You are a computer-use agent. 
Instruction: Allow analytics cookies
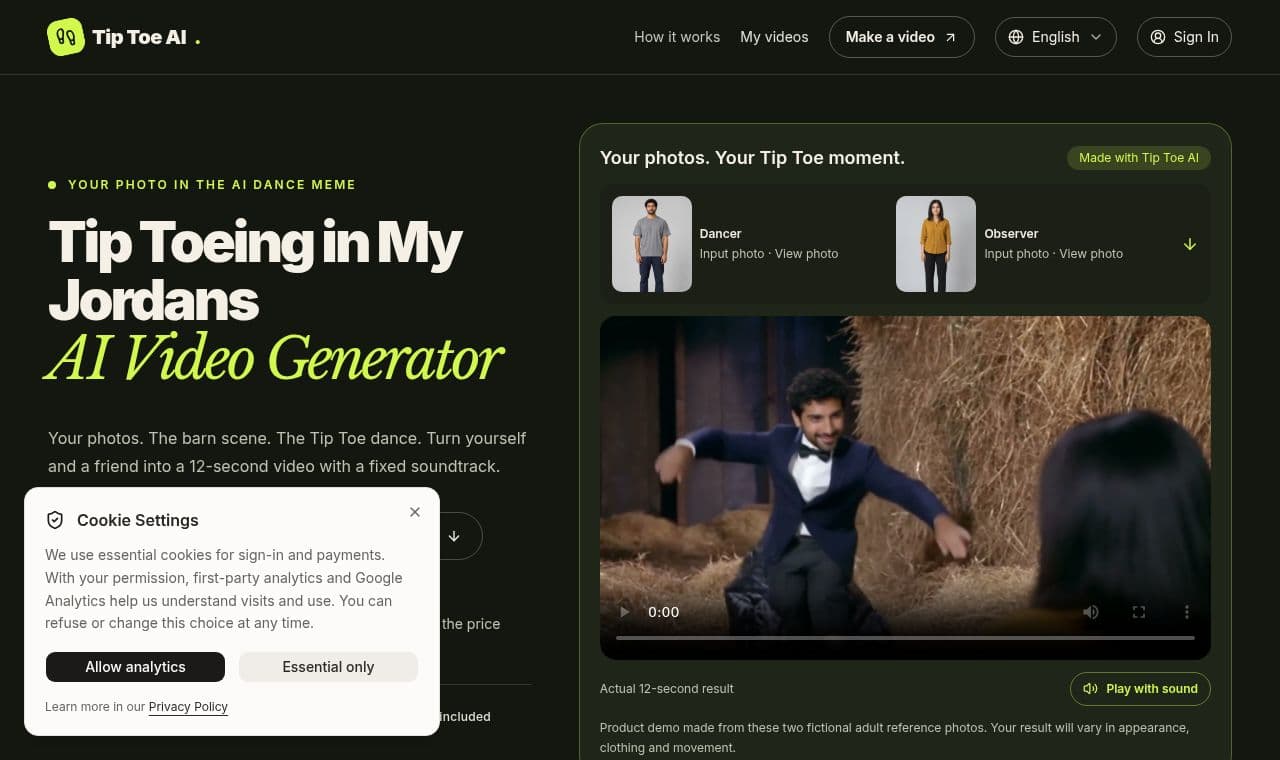coord(135,667)
